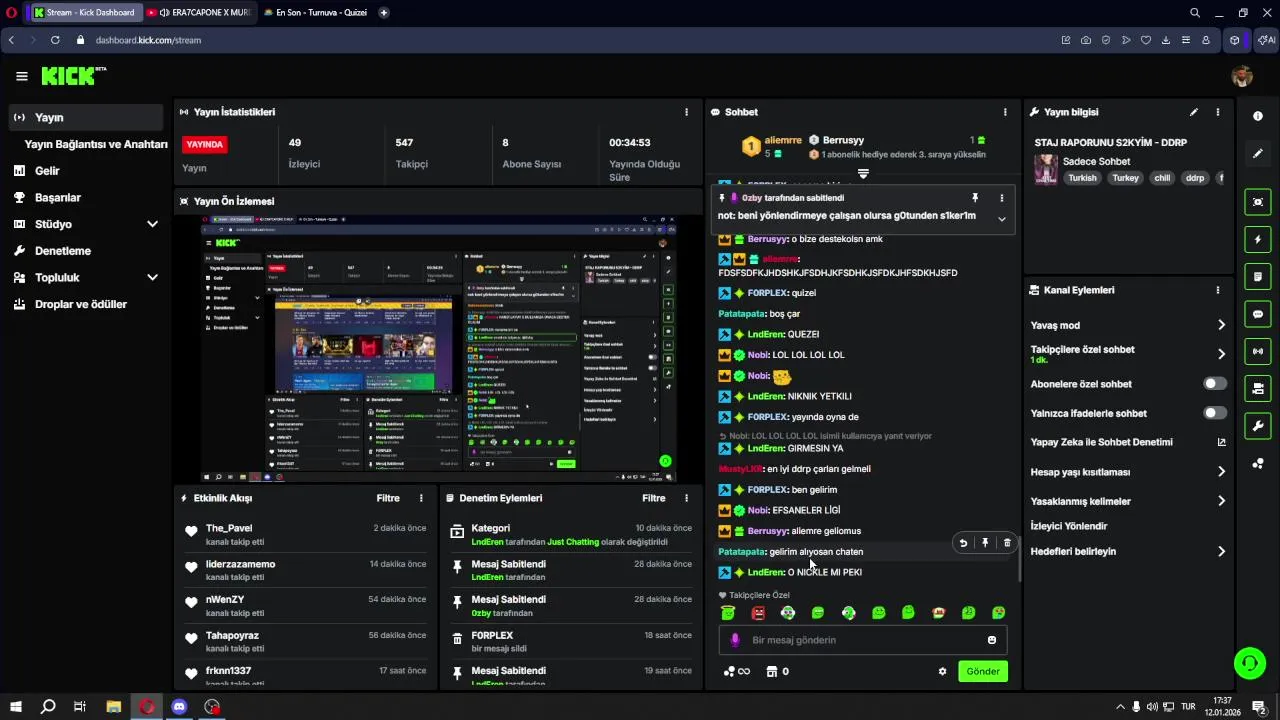Click the Turkish tag chip
Viewport: 1280px width, 720px height.
[1082, 178]
